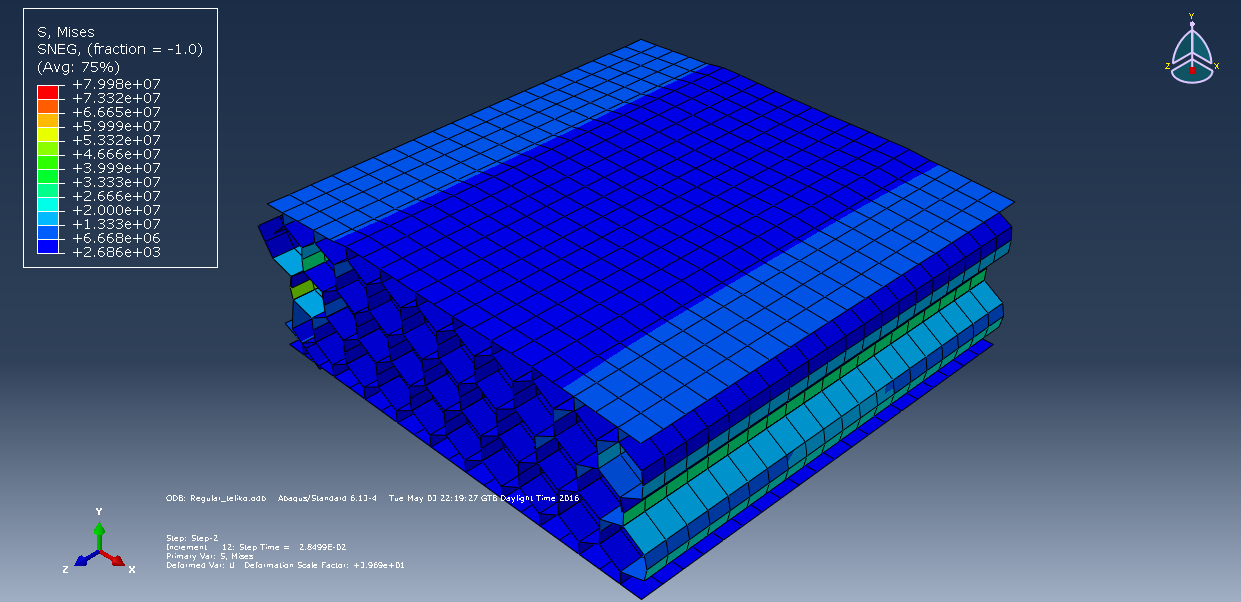Click the maximum legend value +7.998e+07

click(116, 84)
